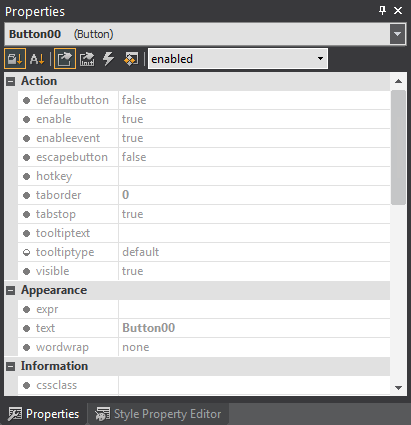Click the scrollbar down arrow
This screenshot has width=411, height=425.
398,388
